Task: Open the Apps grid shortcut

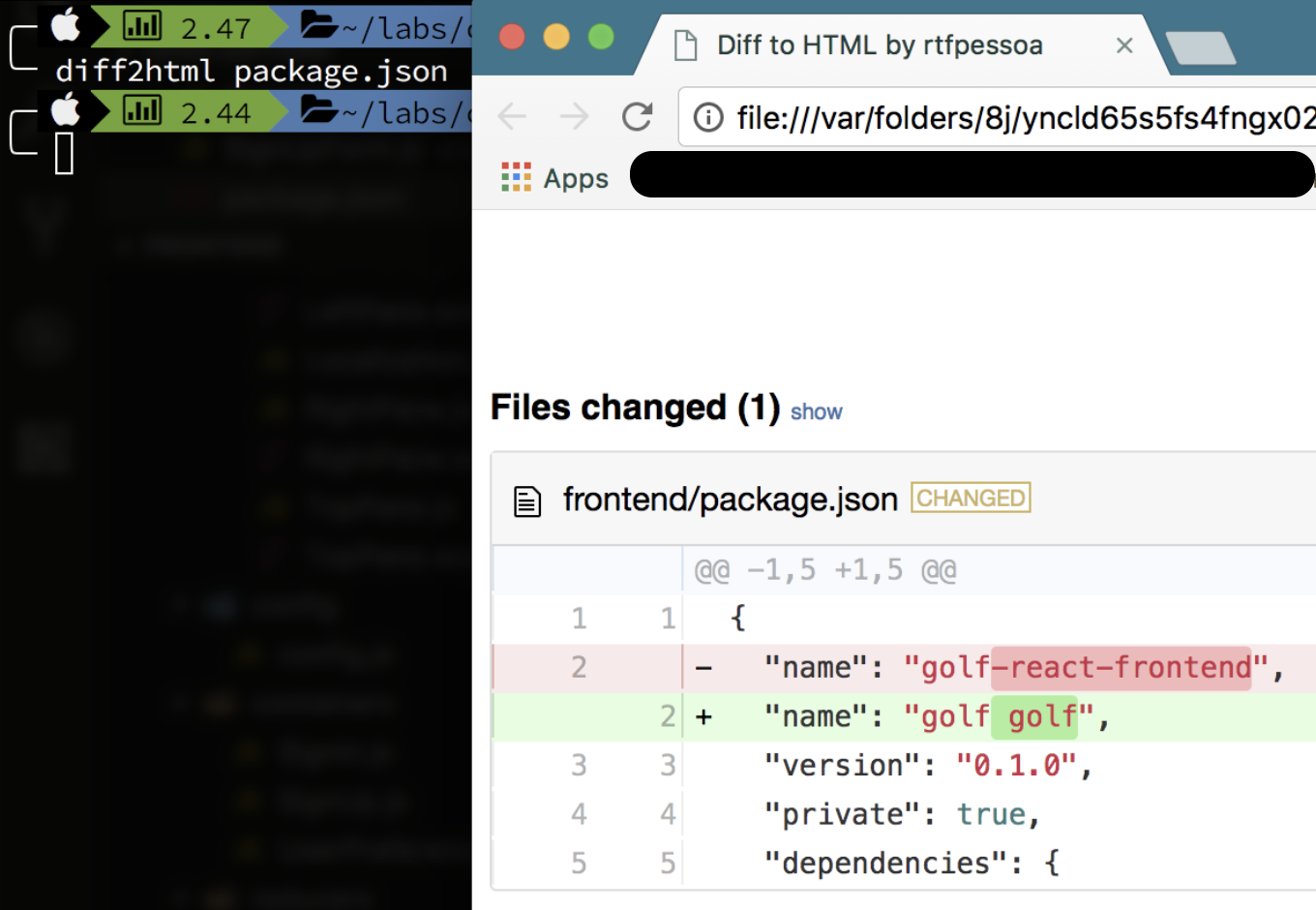Action: [555, 178]
